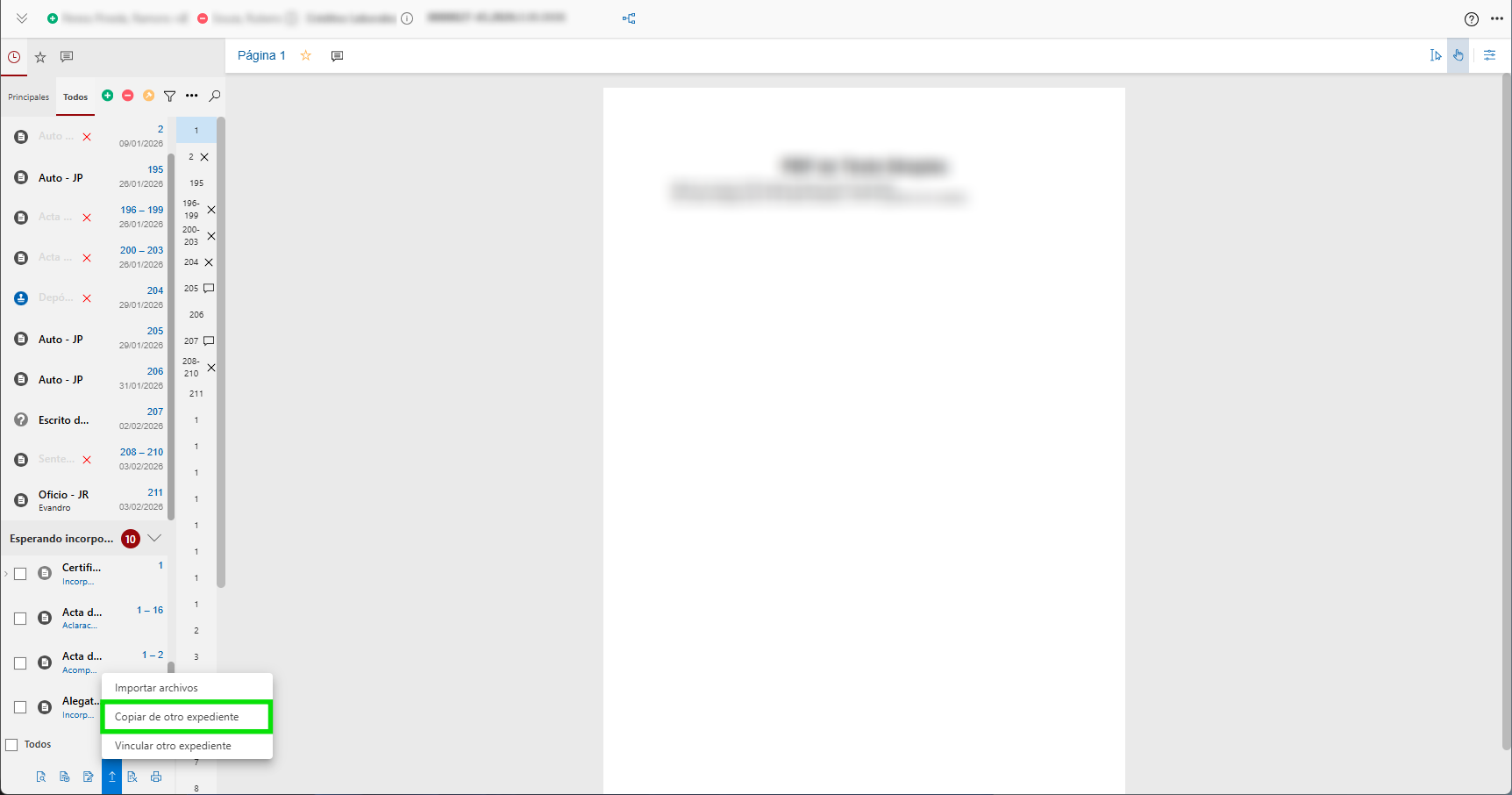Click the magnifier search icon in document panel
The height and width of the screenshot is (795, 1512).
pos(215,96)
